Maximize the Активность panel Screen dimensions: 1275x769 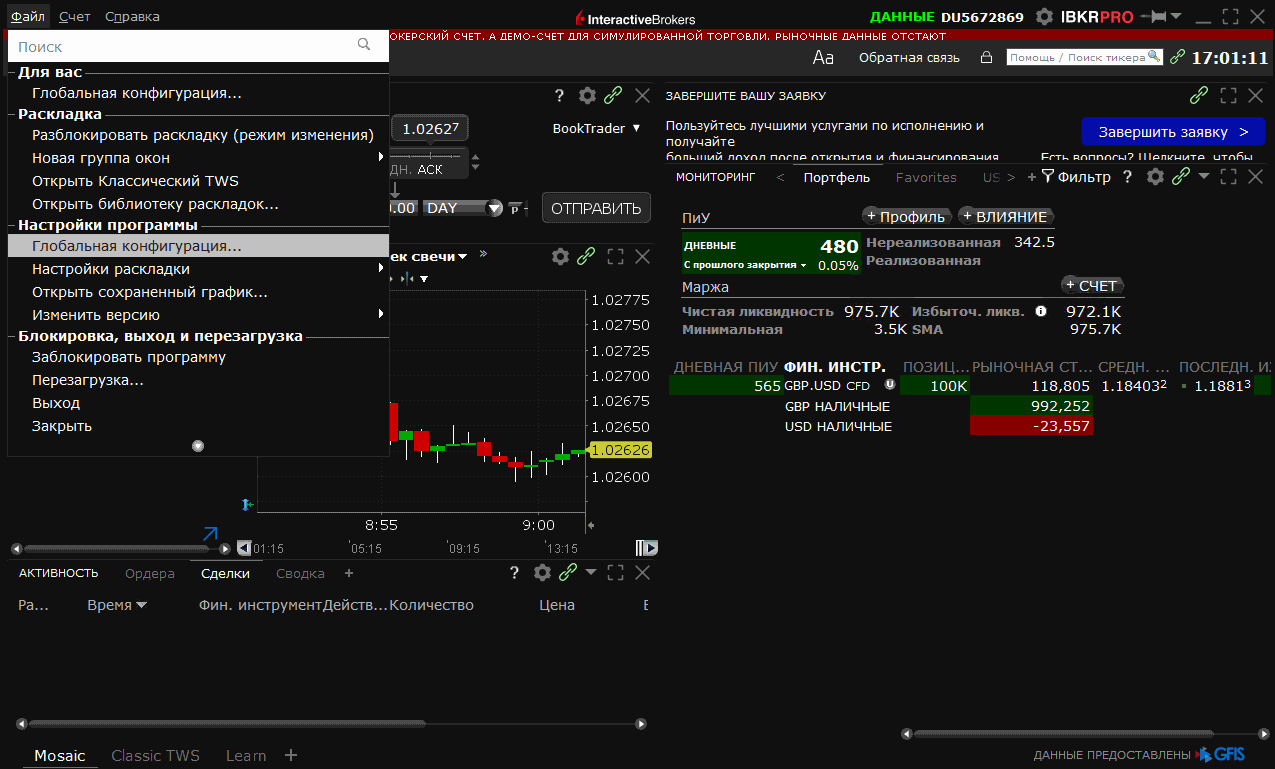click(x=615, y=573)
